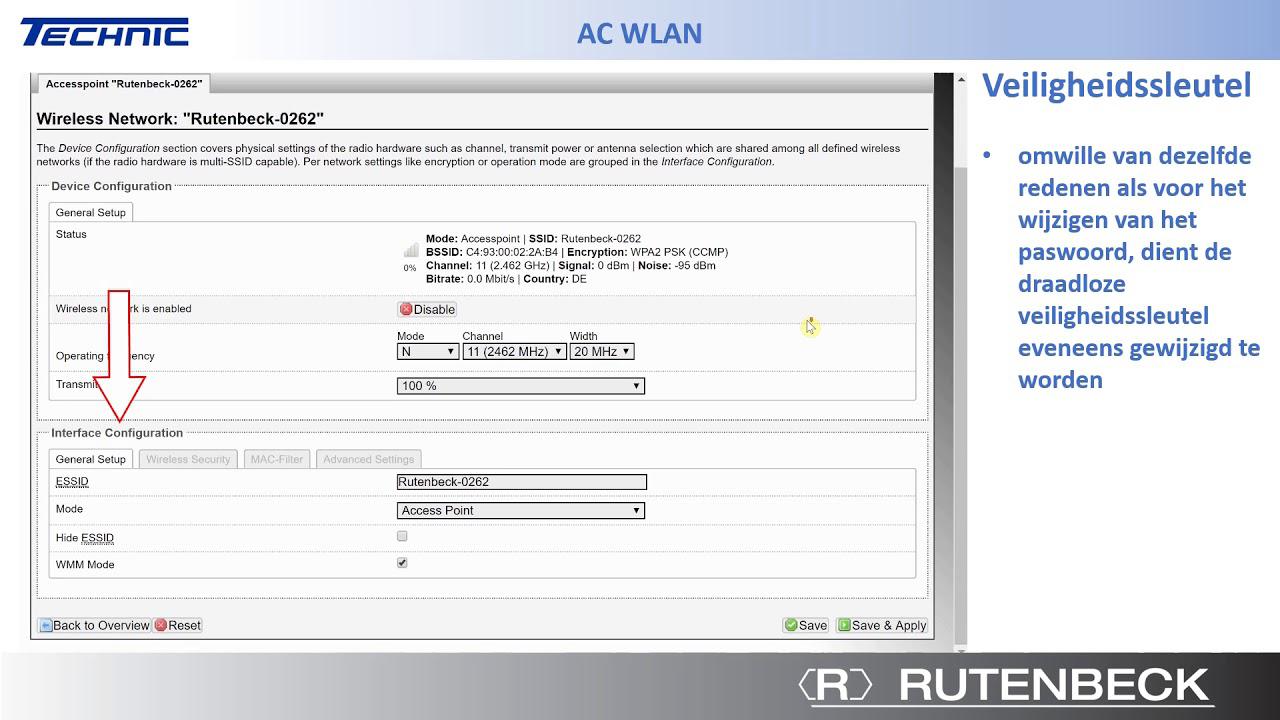This screenshot has width=1280, height=720.
Task: Click the Save & Apply button
Action: tap(882, 625)
